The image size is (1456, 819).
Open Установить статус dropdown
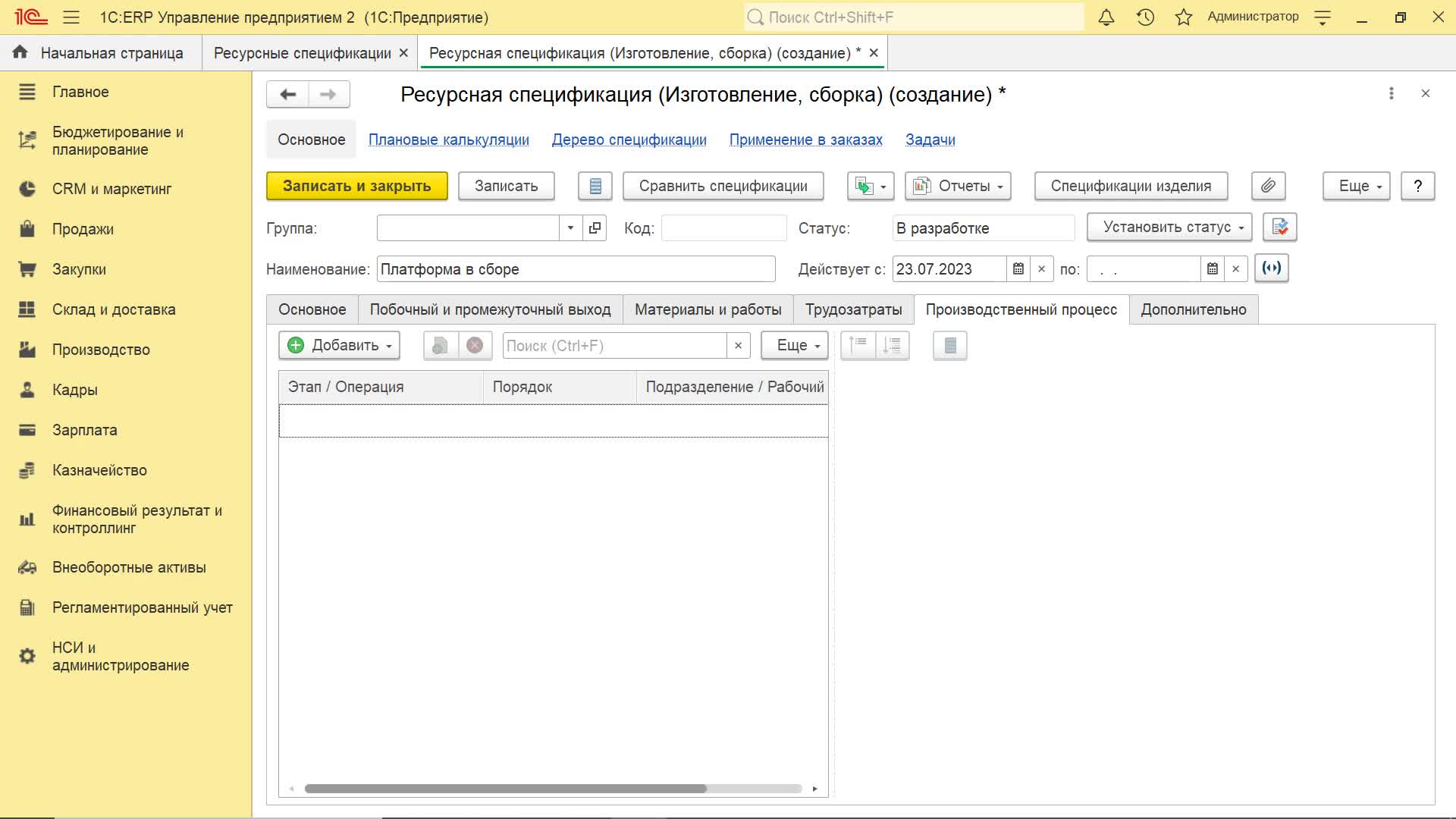(x=1169, y=227)
